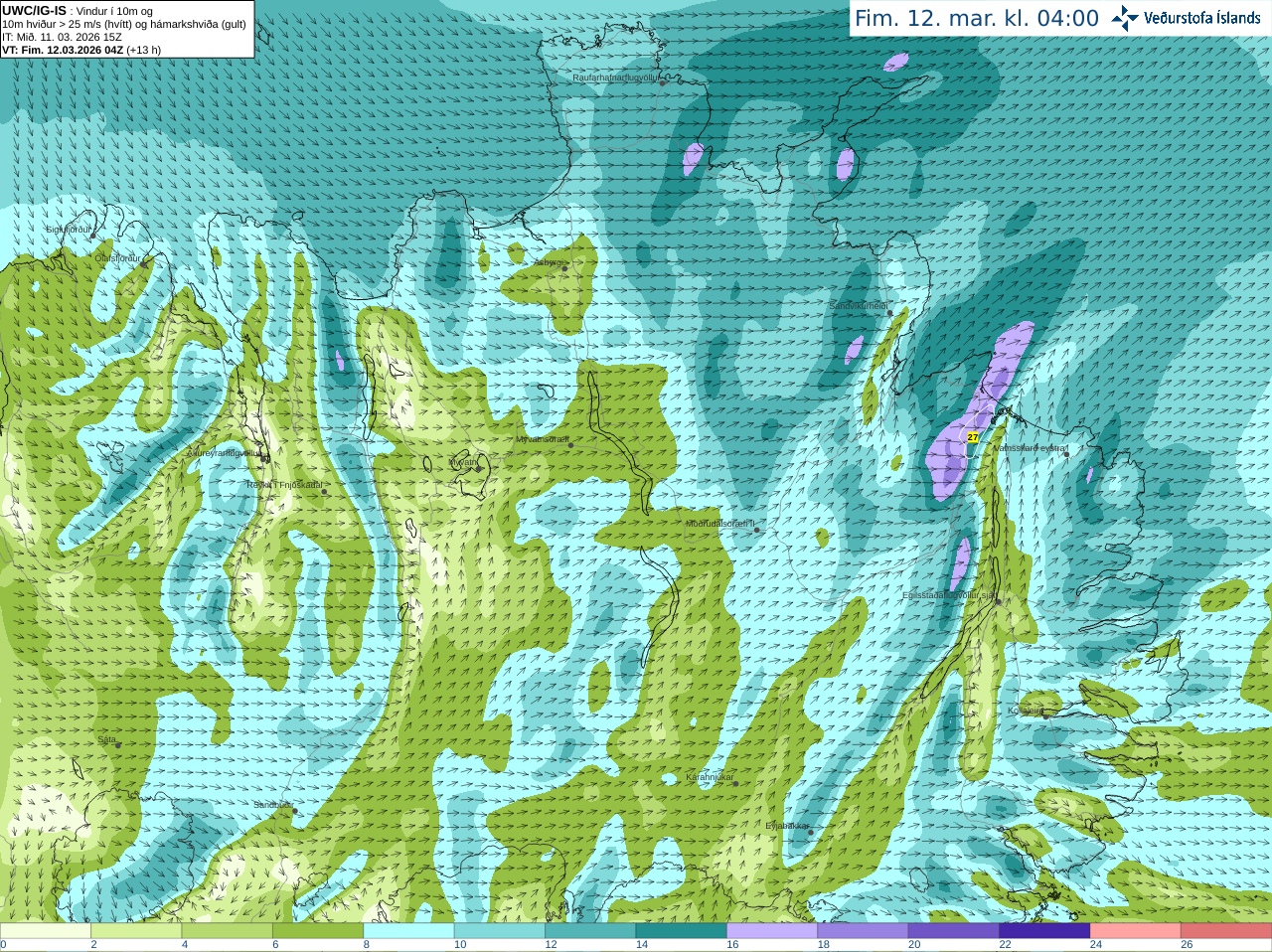
Task: Select the Ólafsfjörður station label
Action: point(117,258)
